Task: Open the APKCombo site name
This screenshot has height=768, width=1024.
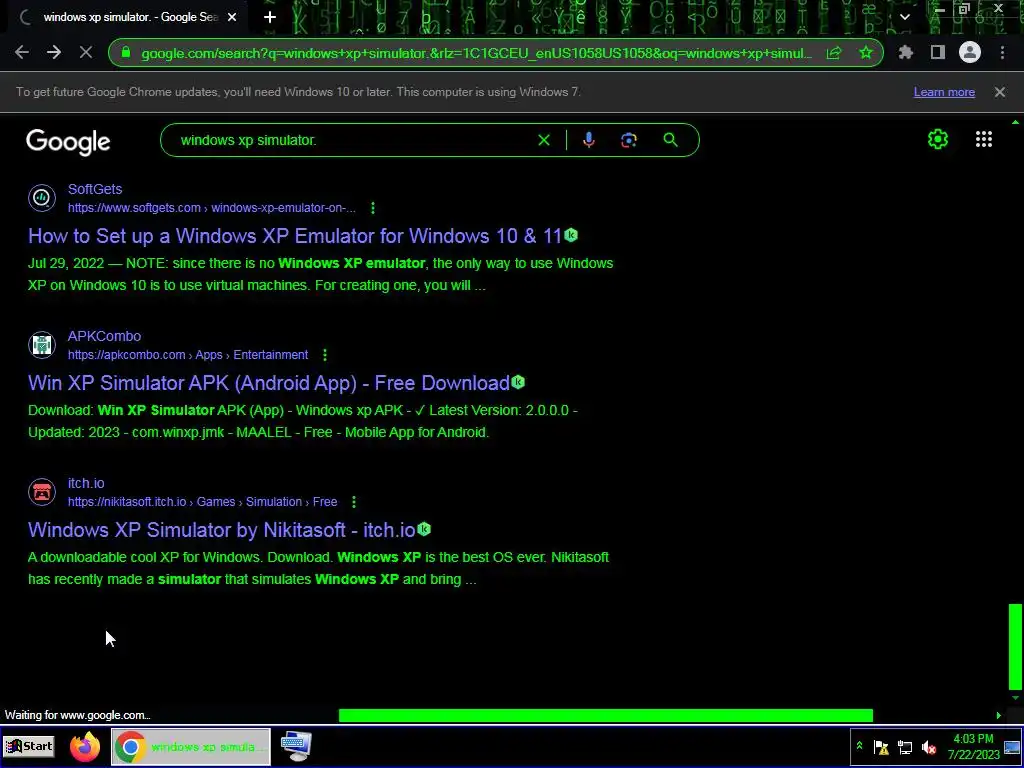Action: (x=104, y=336)
